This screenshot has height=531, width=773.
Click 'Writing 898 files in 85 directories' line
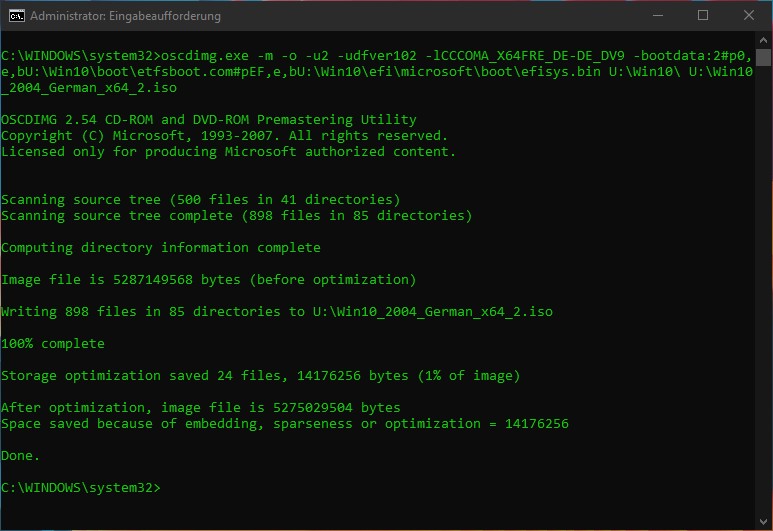tap(277, 312)
